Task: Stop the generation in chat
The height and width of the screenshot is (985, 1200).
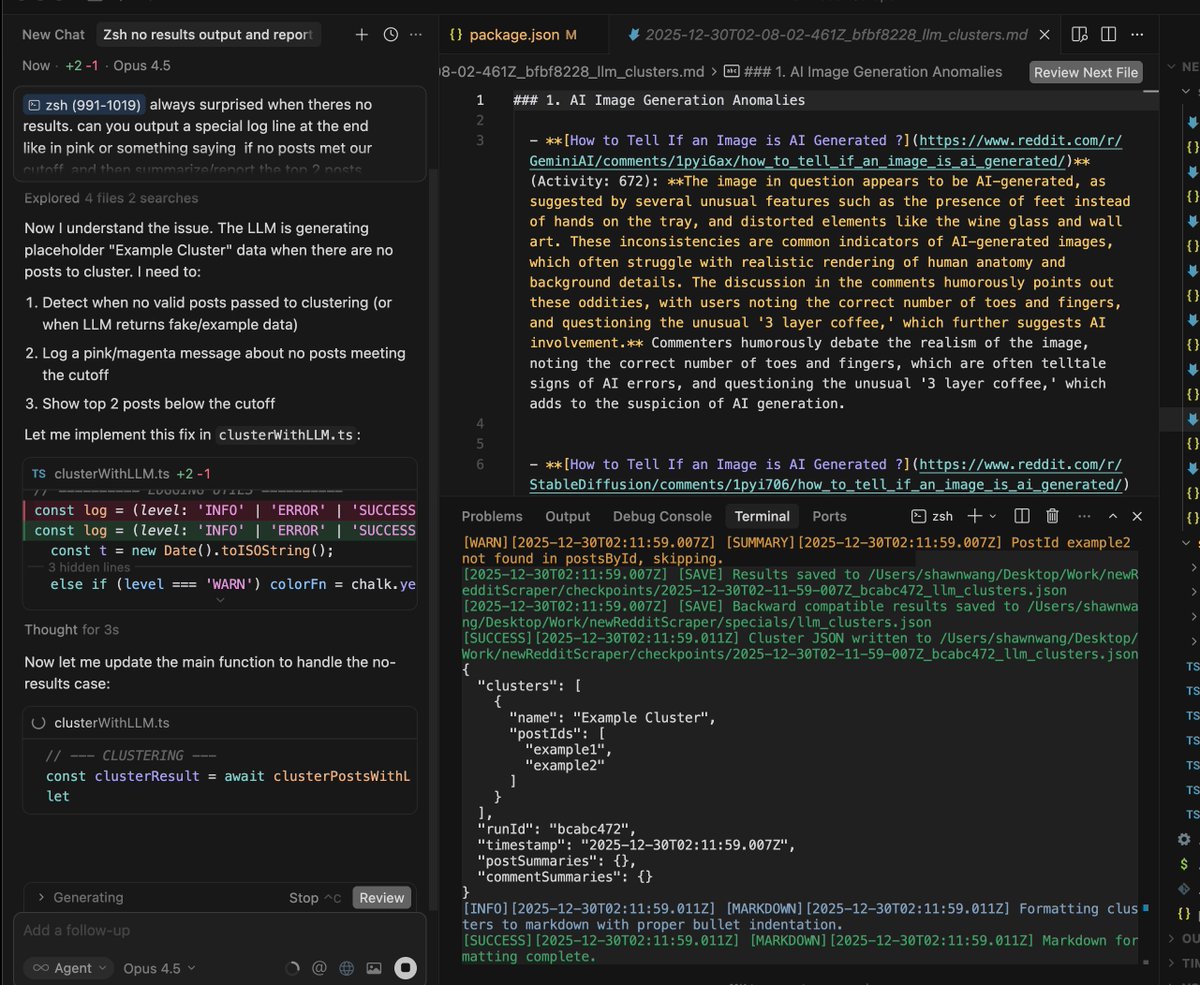Action: (314, 897)
